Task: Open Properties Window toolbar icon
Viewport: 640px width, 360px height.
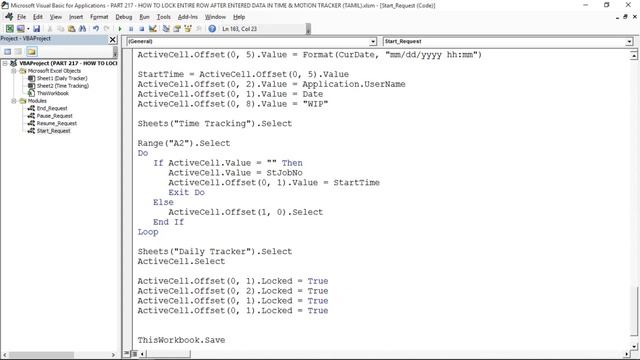Action: point(177,29)
